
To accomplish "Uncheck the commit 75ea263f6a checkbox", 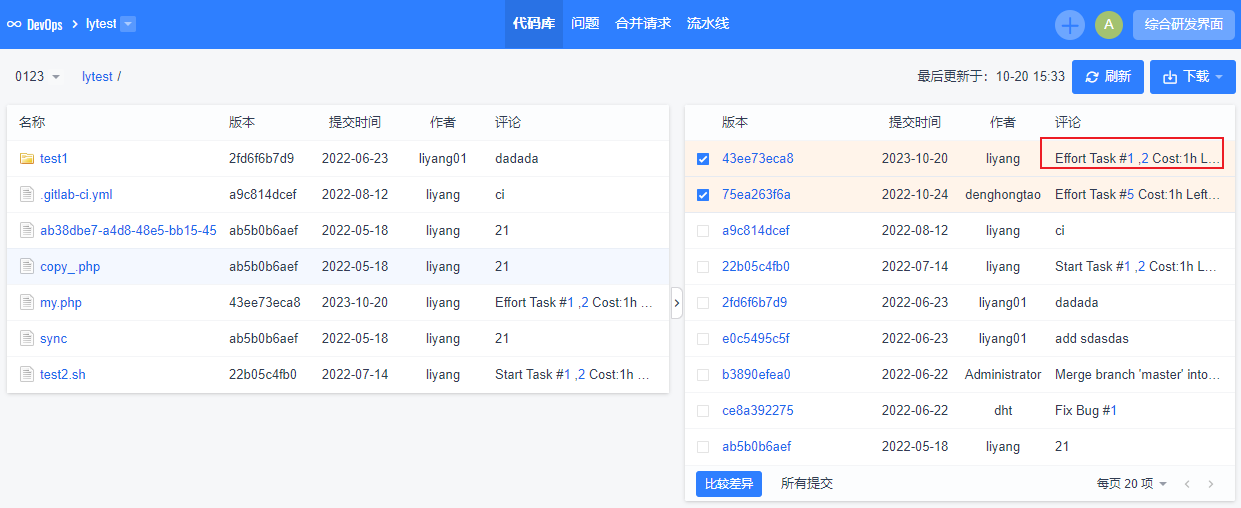I will (x=703, y=195).
